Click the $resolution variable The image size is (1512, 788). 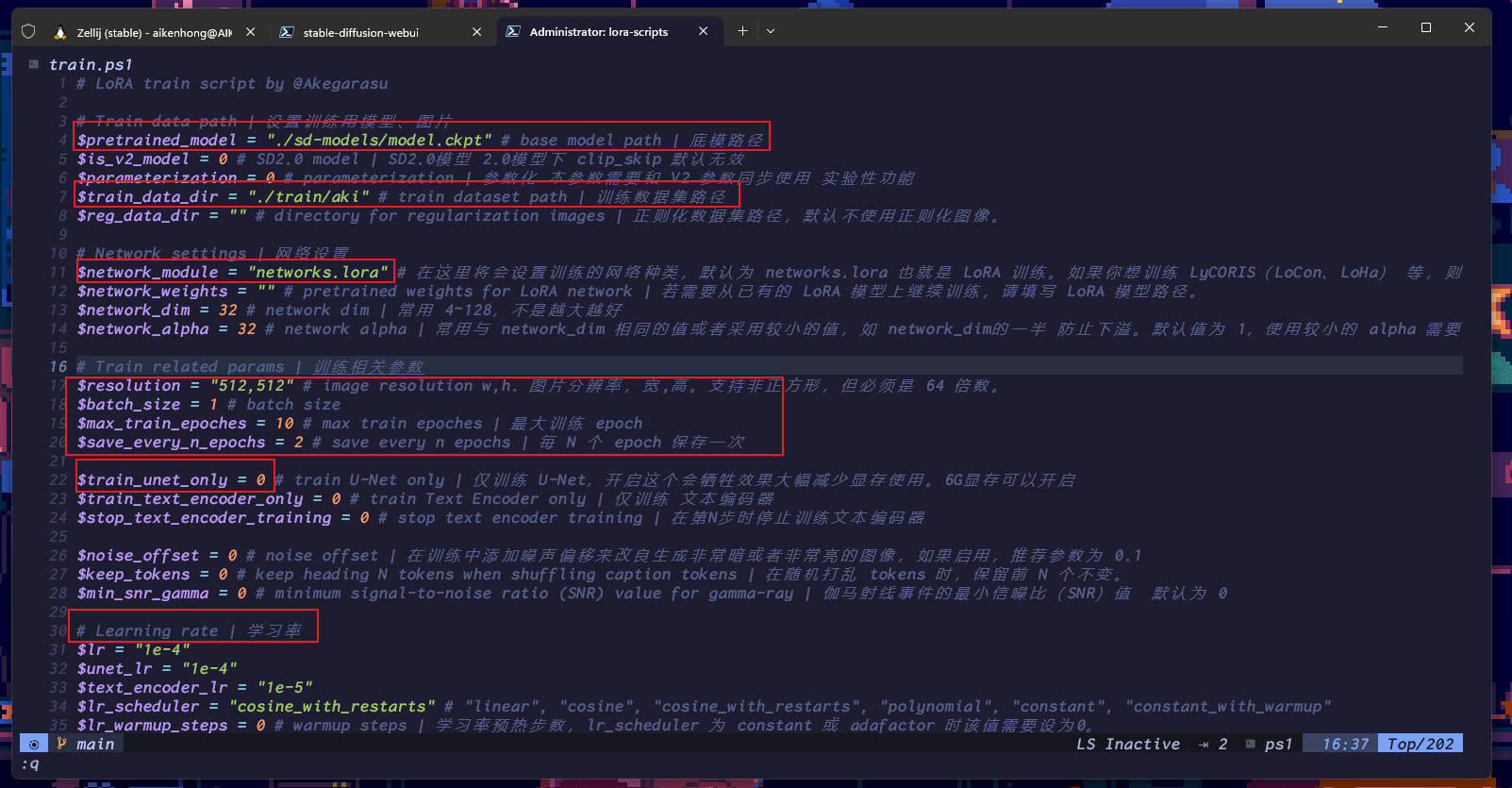tap(128, 385)
